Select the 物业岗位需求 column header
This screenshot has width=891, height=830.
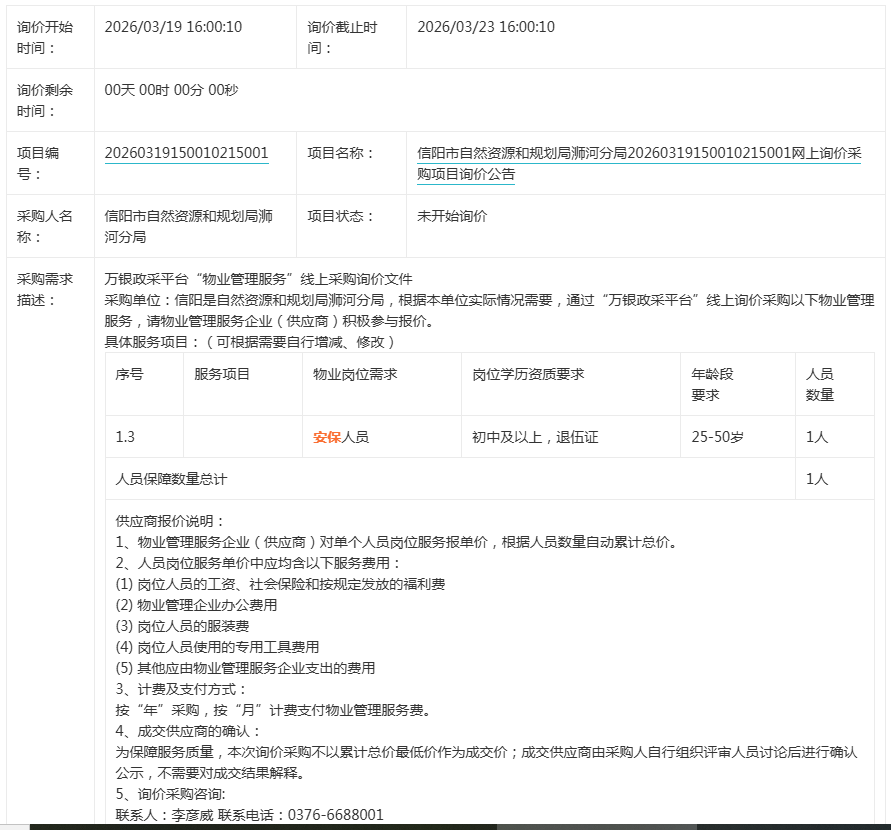355,374
